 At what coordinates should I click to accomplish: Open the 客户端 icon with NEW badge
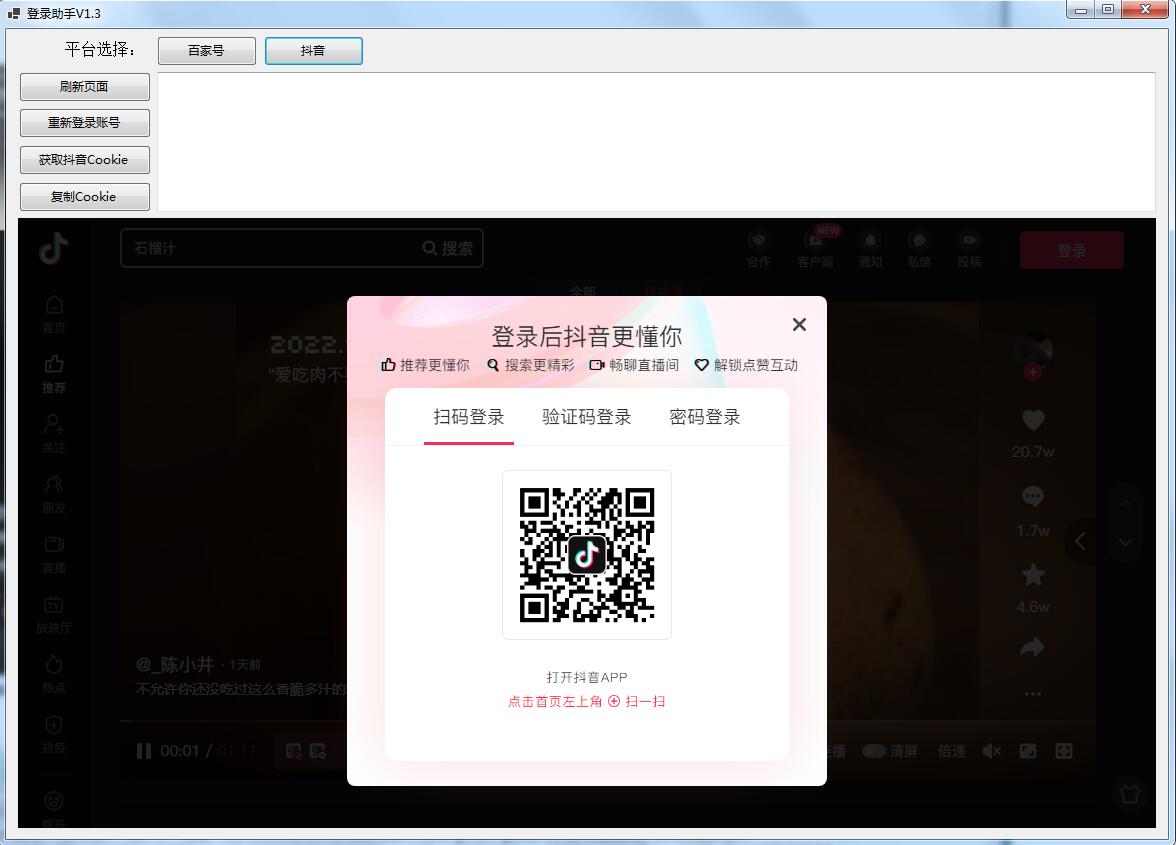(x=815, y=250)
